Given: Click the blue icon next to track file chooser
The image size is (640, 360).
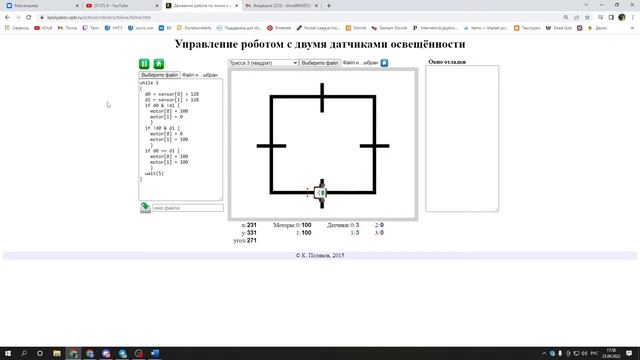Looking at the screenshot, I should 384,63.
